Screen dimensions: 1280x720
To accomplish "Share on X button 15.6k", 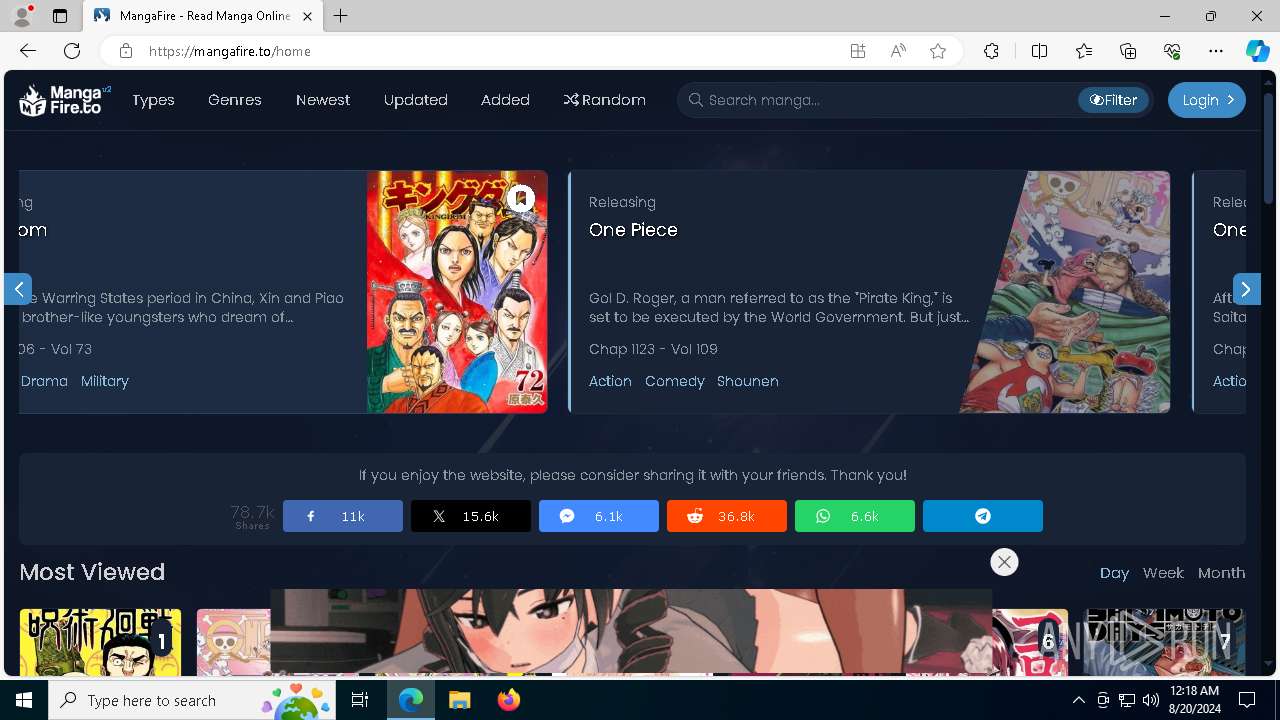I will [471, 516].
